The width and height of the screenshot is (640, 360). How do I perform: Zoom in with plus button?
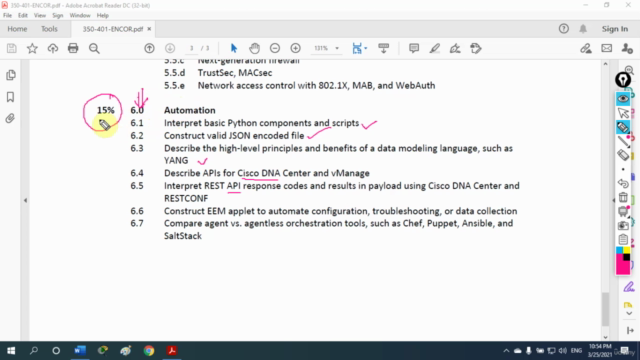coord(296,49)
